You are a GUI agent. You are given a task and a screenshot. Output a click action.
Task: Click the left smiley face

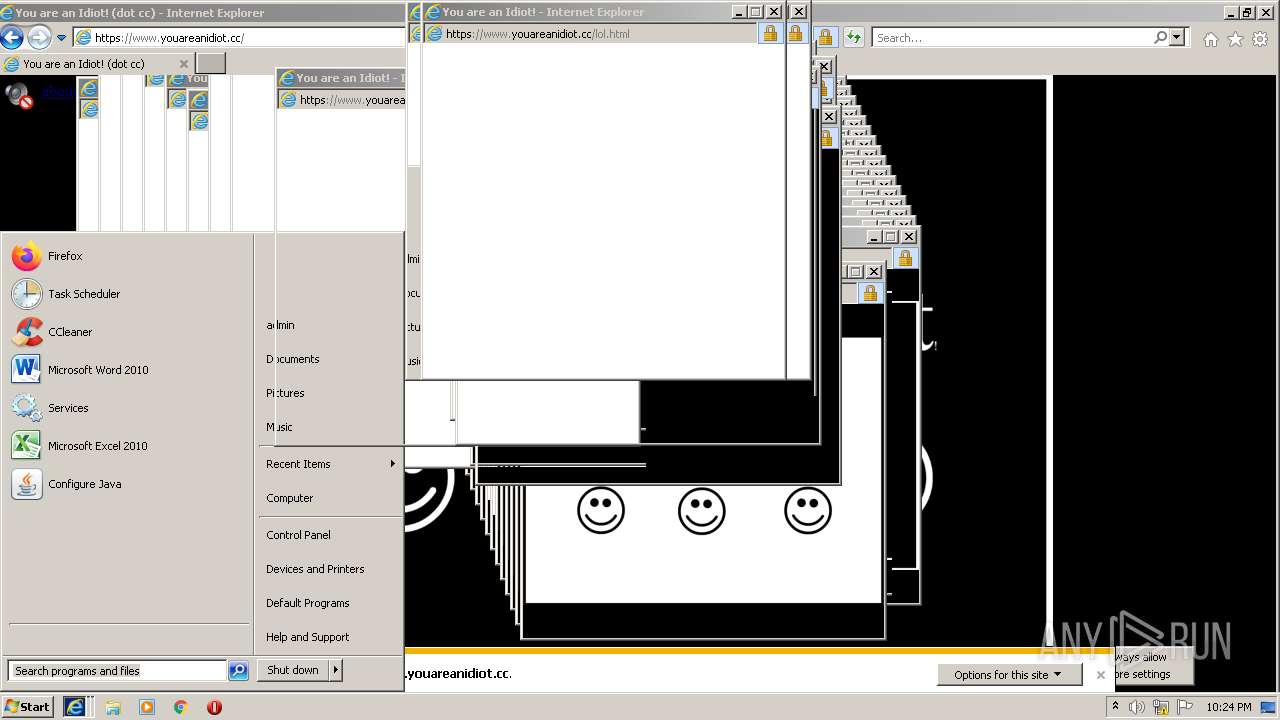coord(601,510)
